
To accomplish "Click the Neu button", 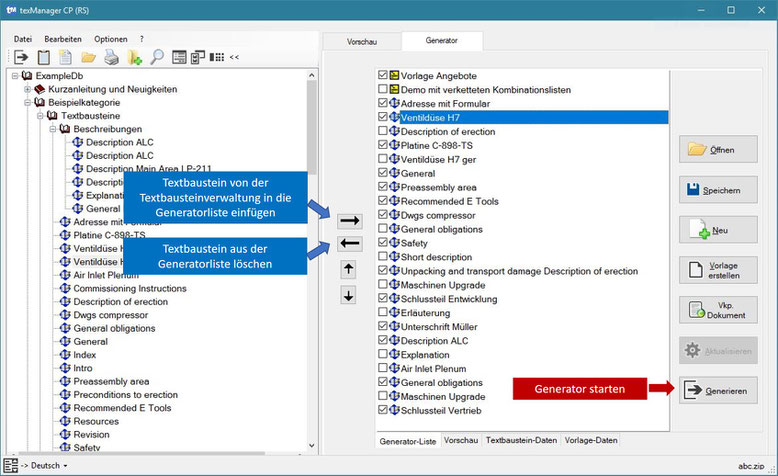I will (718, 230).
